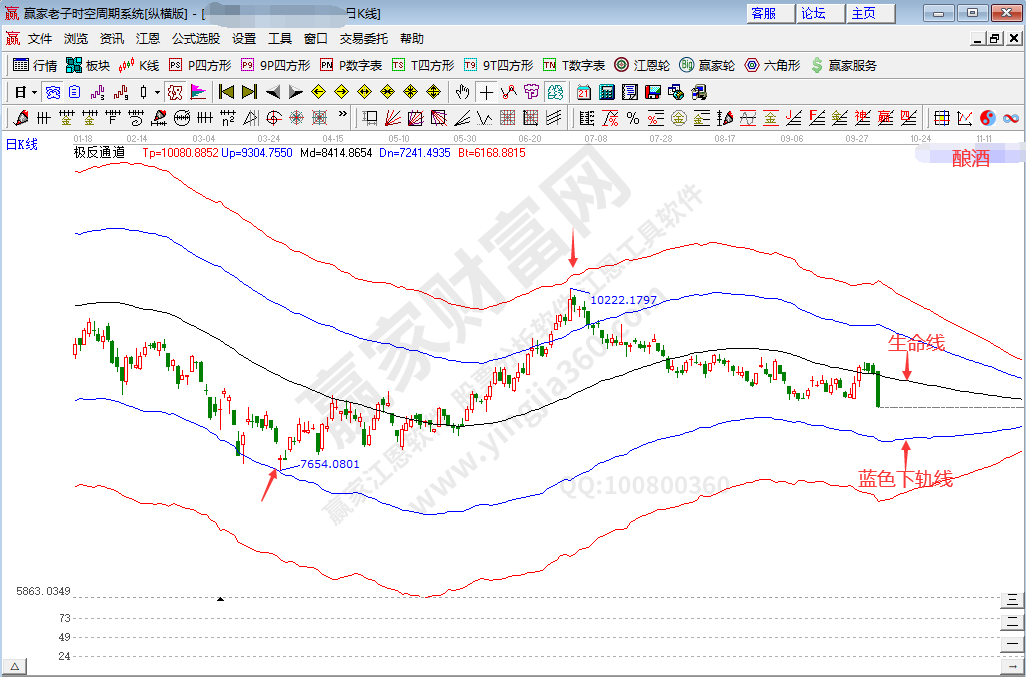The image size is (1026, 677).
Task: Open the 公式选股 menu
Action: pos(196,39)
